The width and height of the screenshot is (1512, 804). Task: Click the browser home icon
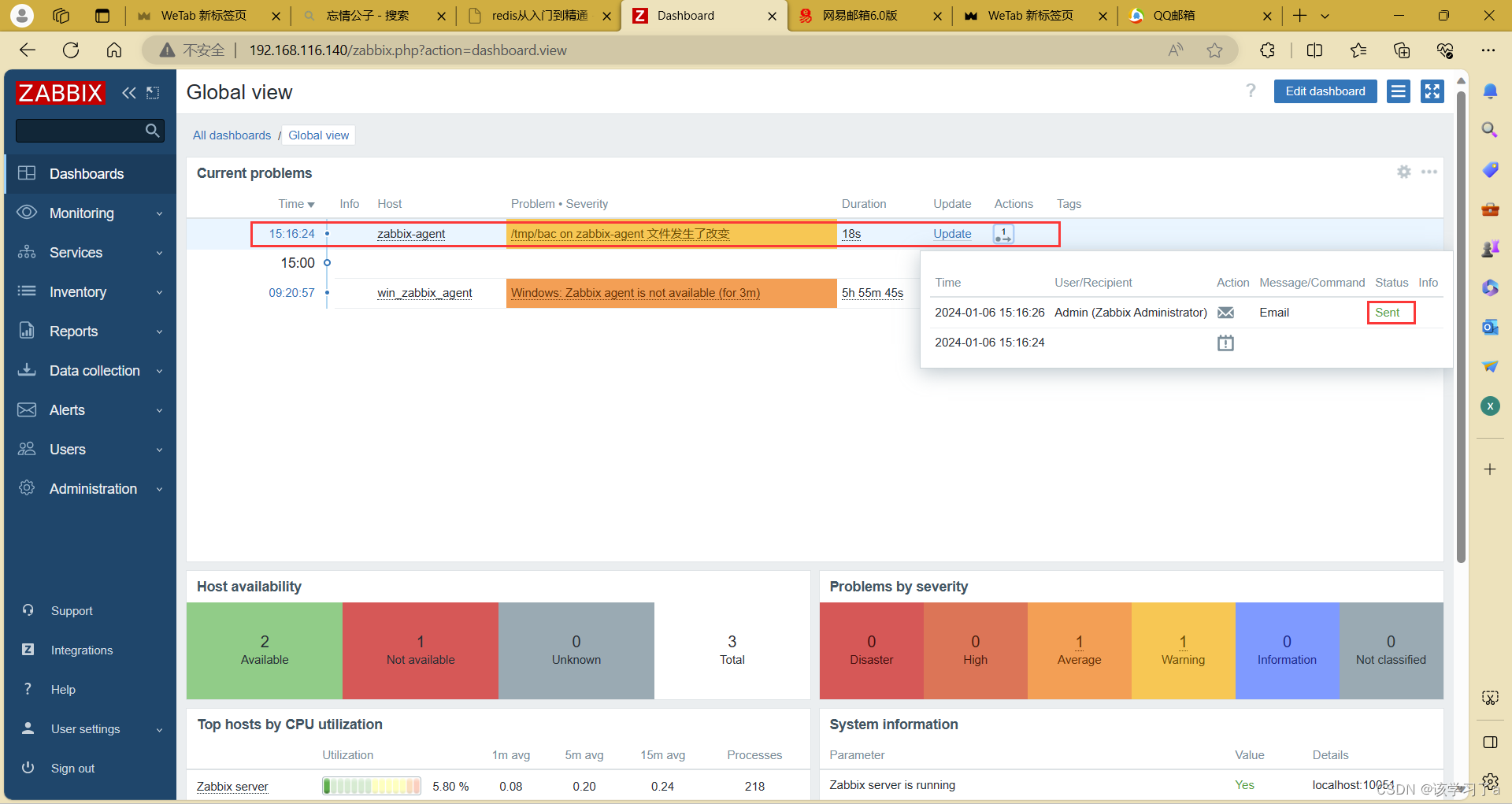click(x=114, y=50)
